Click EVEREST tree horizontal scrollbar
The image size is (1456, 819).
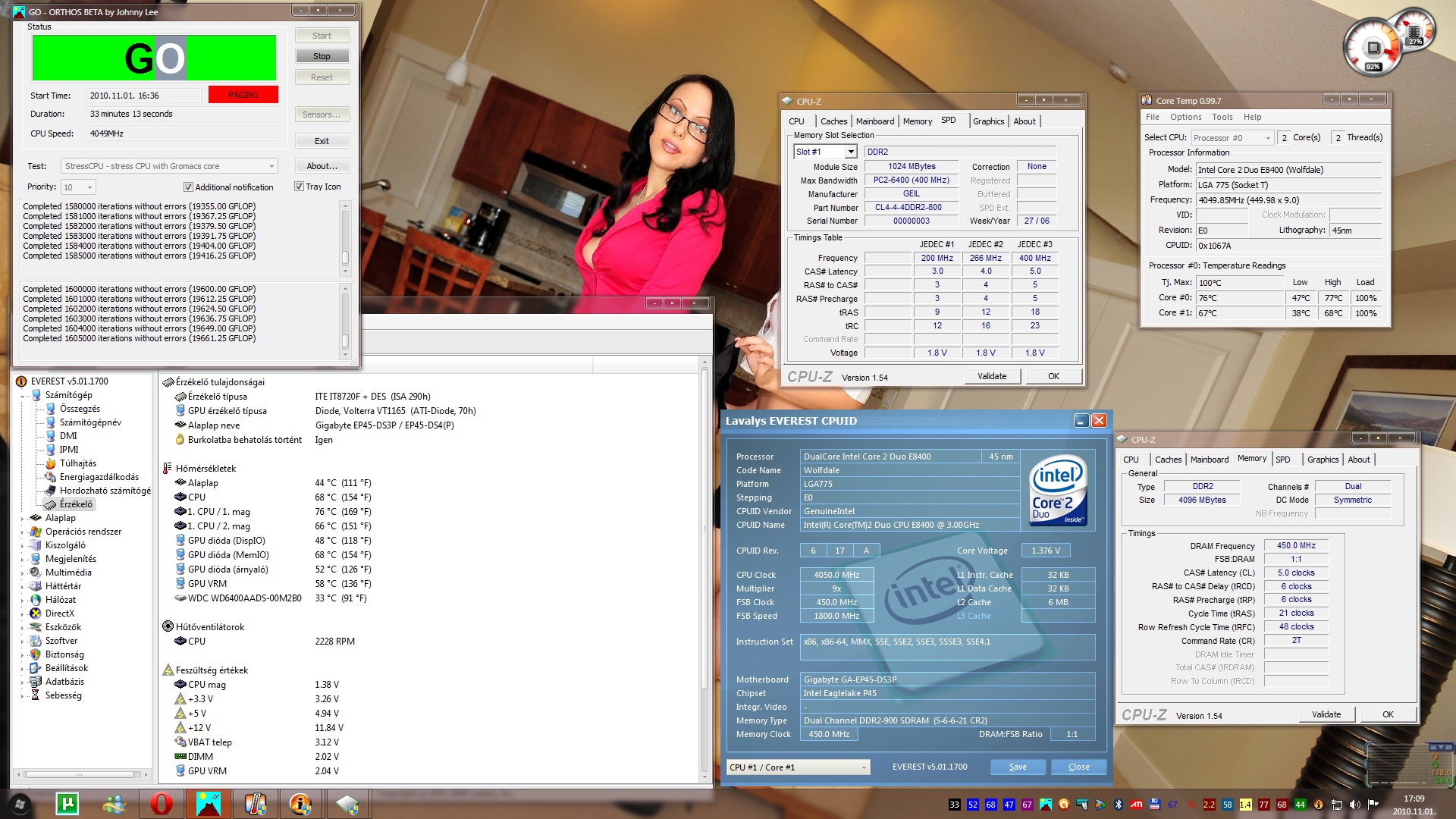(x=83, y=774)
